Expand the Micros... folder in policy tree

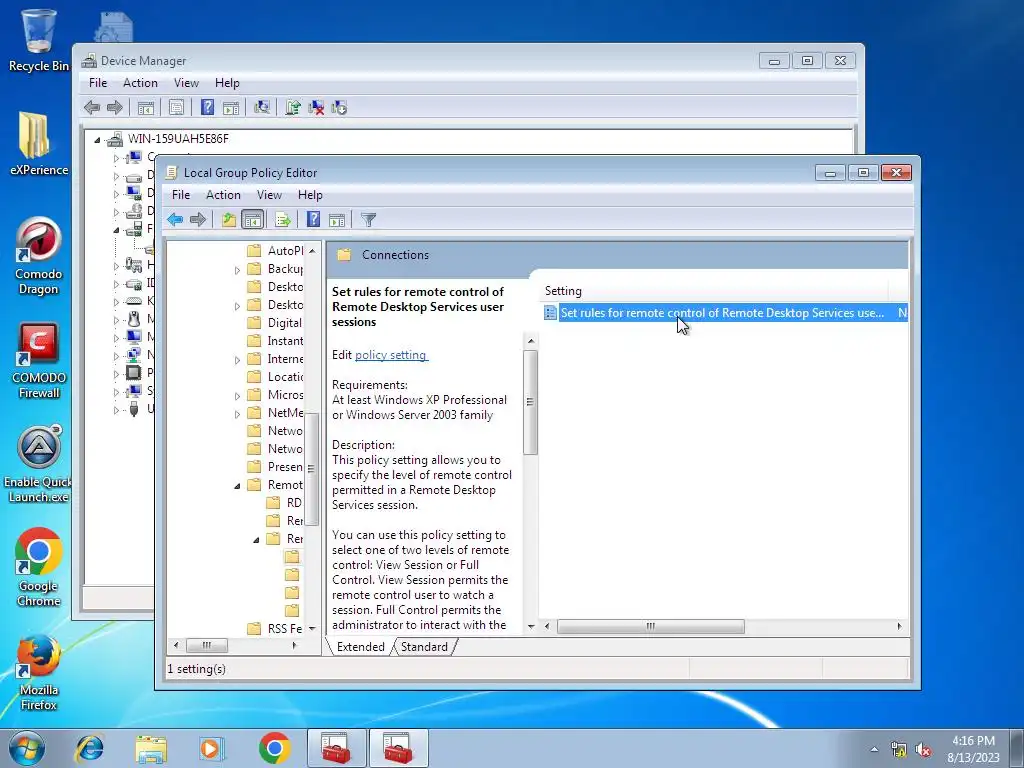tap(237, 396)
